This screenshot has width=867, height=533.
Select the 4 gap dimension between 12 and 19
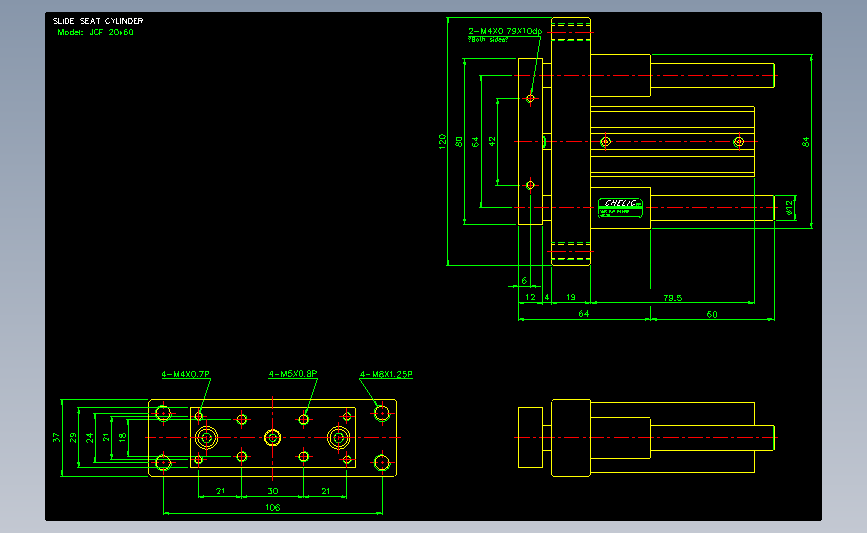(547, 297)
